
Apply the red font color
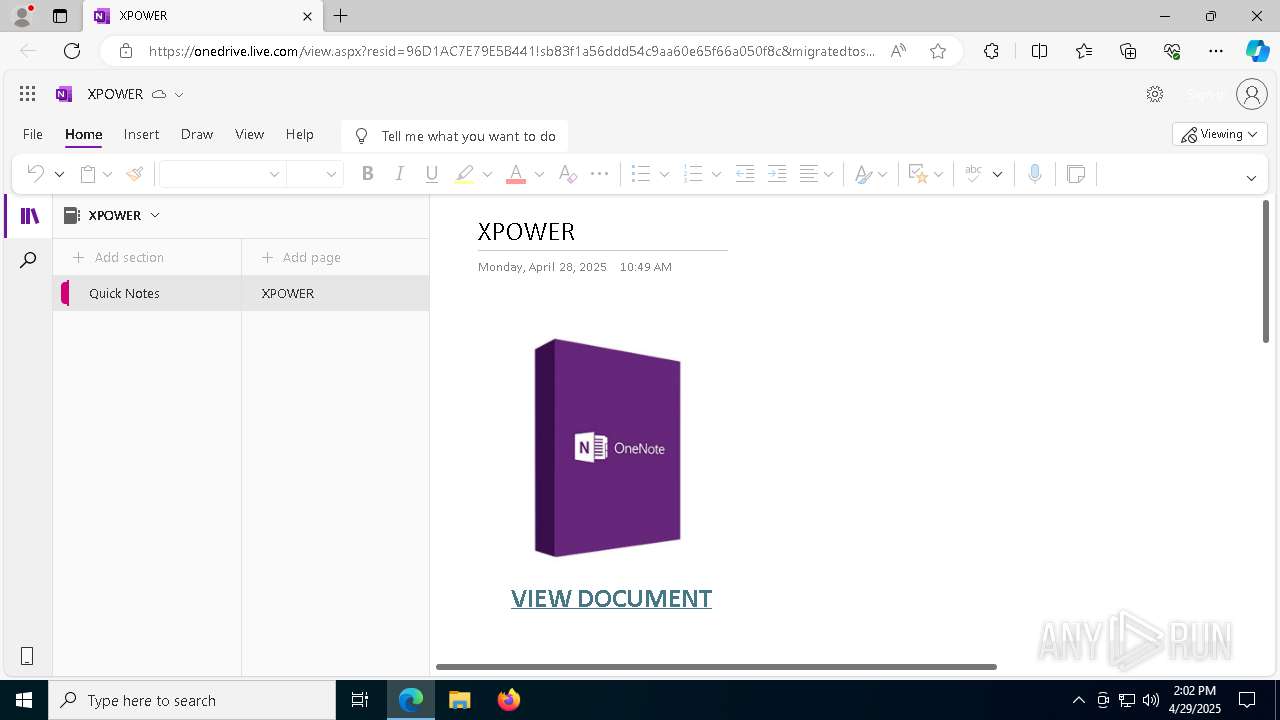click(x=516, y=174)
